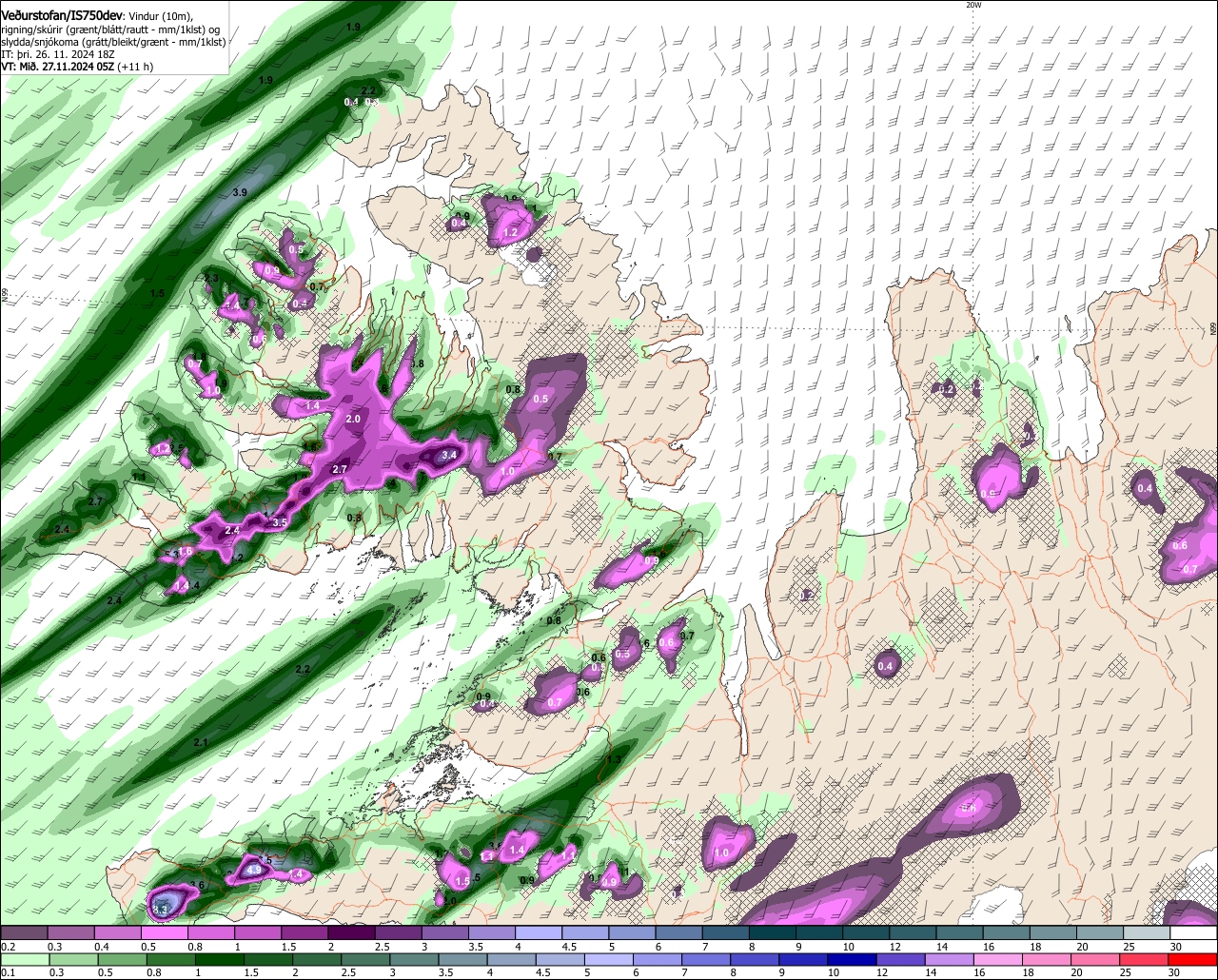Click the 3.9 precipitation value on the map
Viewport: 1218px width, 980px height.
pyautogui.click(x=240, y=192)
